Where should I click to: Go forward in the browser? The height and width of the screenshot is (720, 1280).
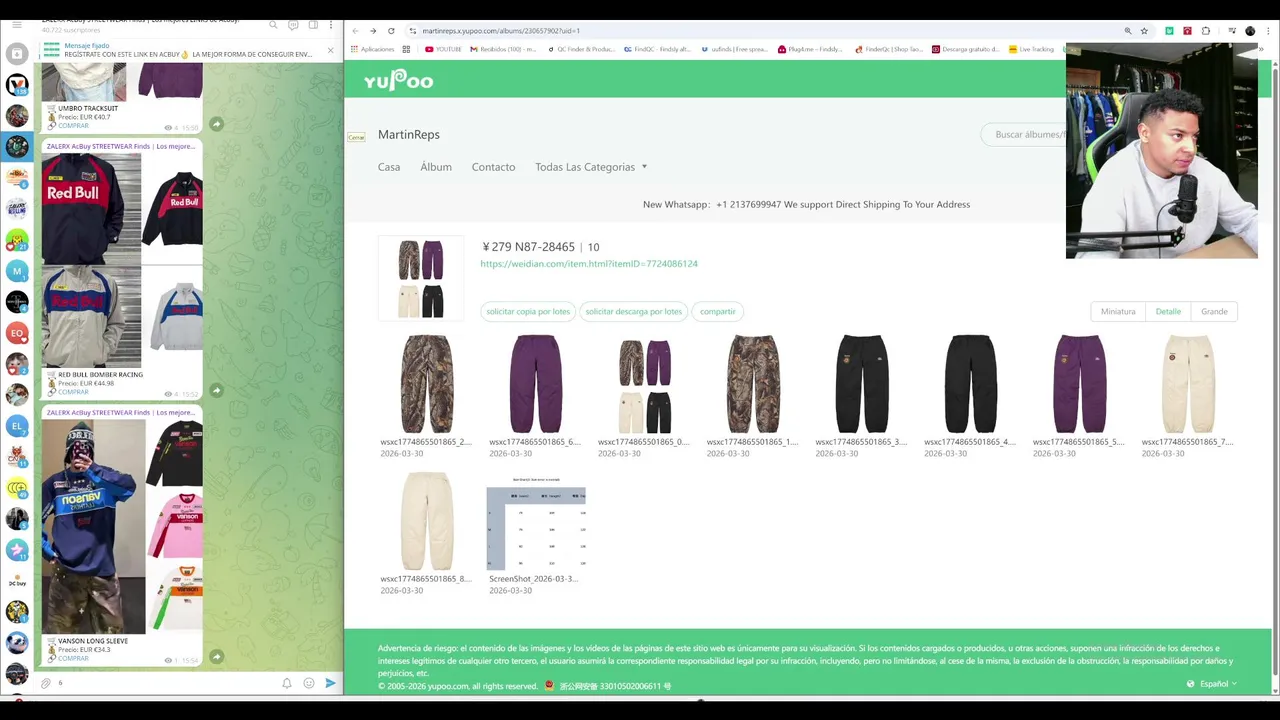point(373,31)
